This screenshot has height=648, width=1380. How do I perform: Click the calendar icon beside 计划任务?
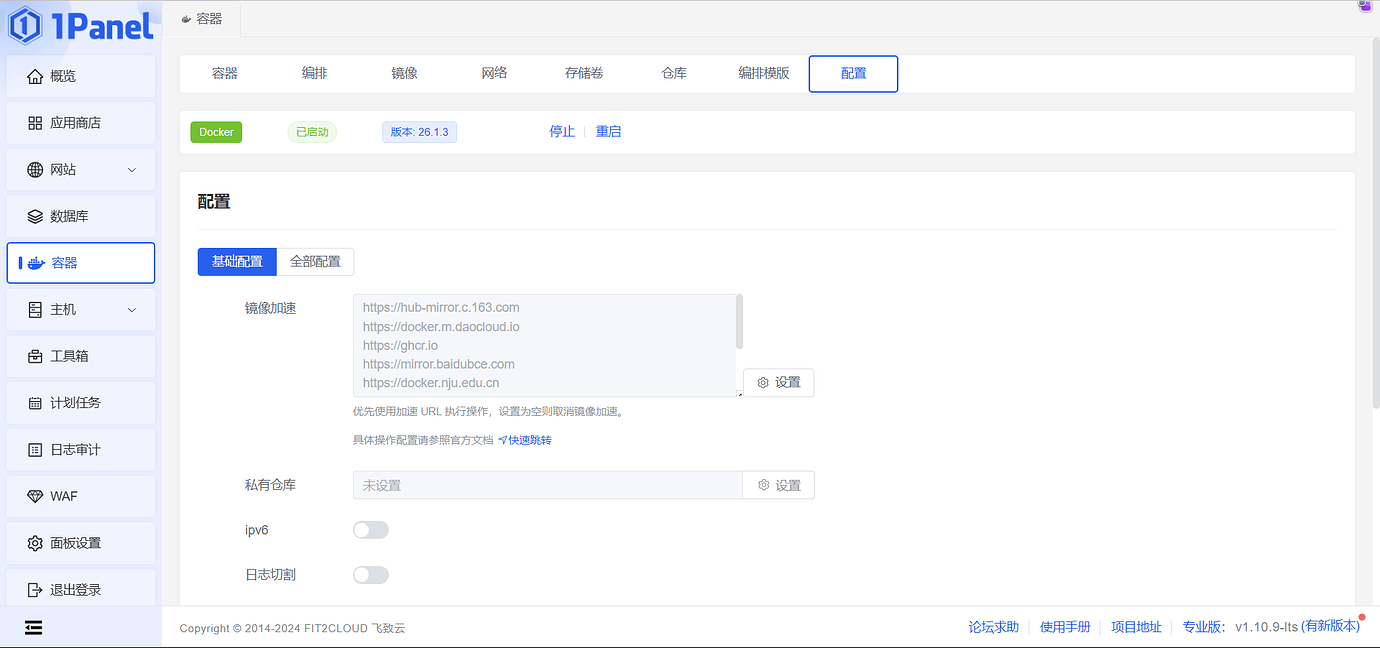[x=35, y=403]
